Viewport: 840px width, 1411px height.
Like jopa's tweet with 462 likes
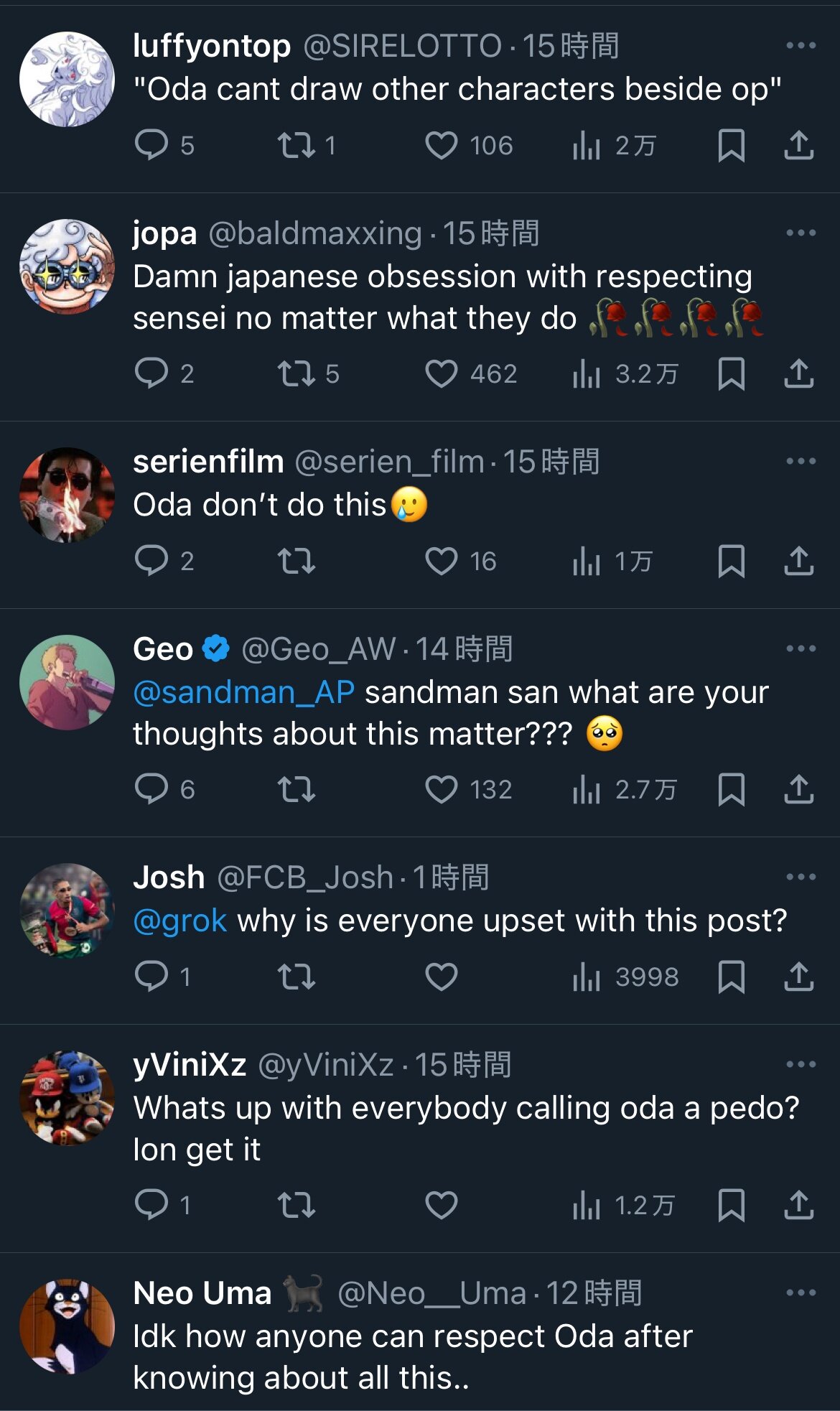pyautogui.click(x=442, y=373)
